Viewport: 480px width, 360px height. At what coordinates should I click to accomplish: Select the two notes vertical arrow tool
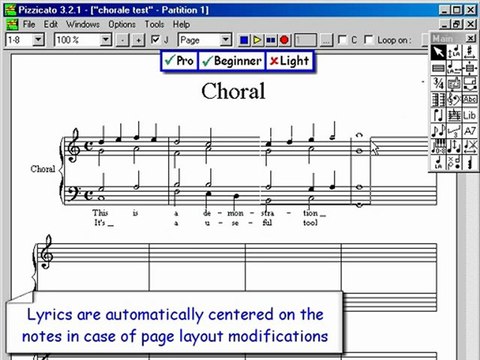point(454,146)
